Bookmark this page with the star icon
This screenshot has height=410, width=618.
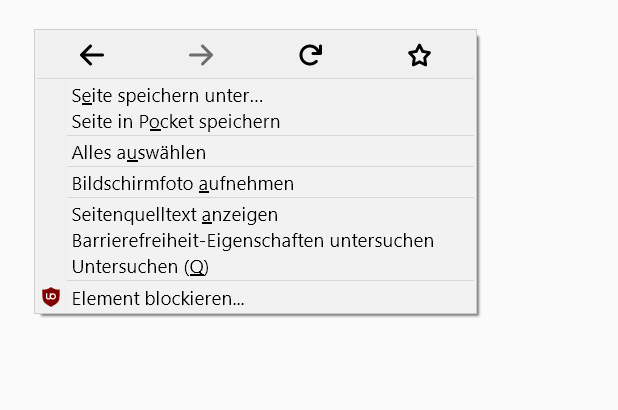pyautogui.click(x=419, y=56)
